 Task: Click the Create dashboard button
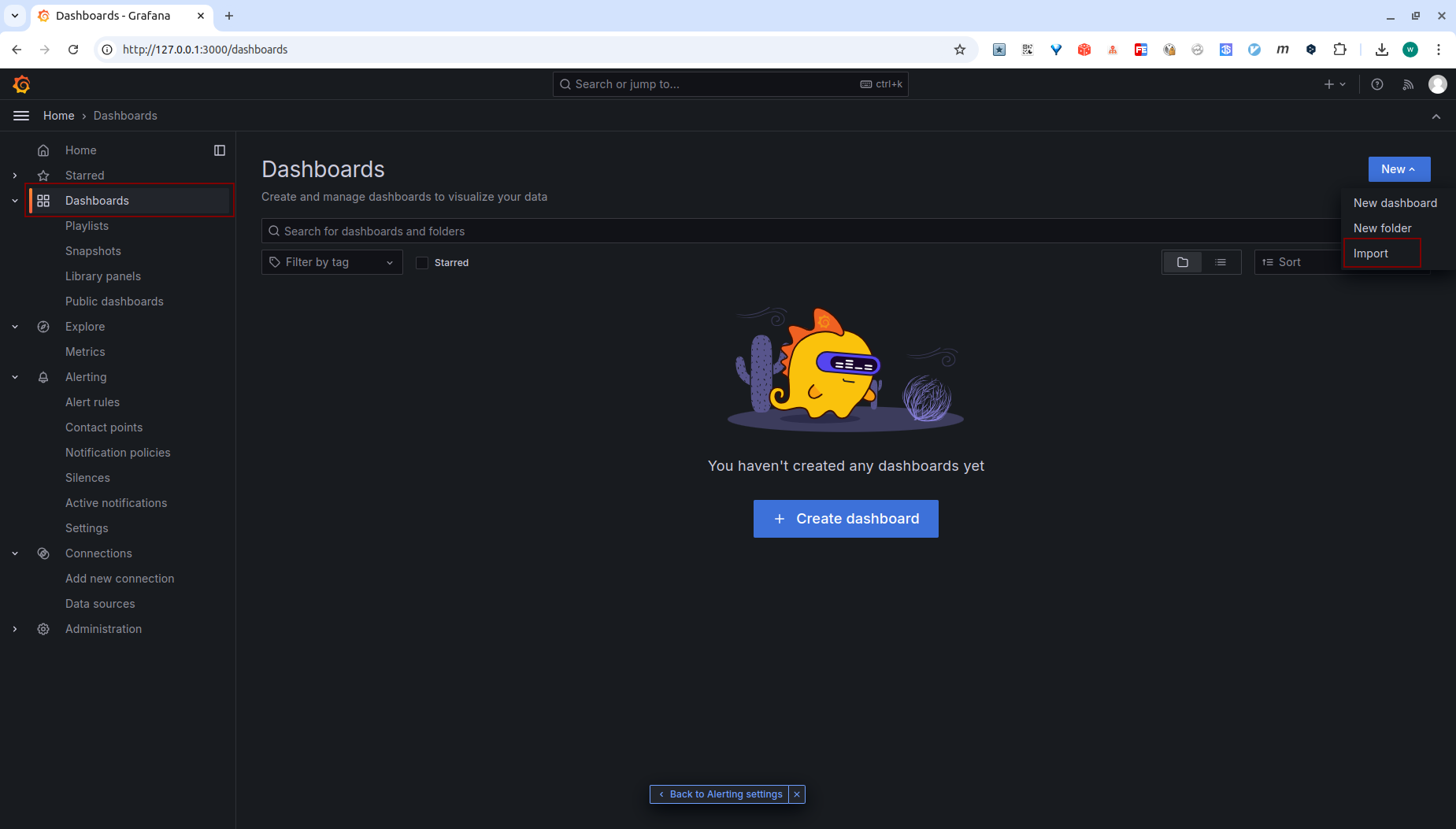[x=846, y=519]
